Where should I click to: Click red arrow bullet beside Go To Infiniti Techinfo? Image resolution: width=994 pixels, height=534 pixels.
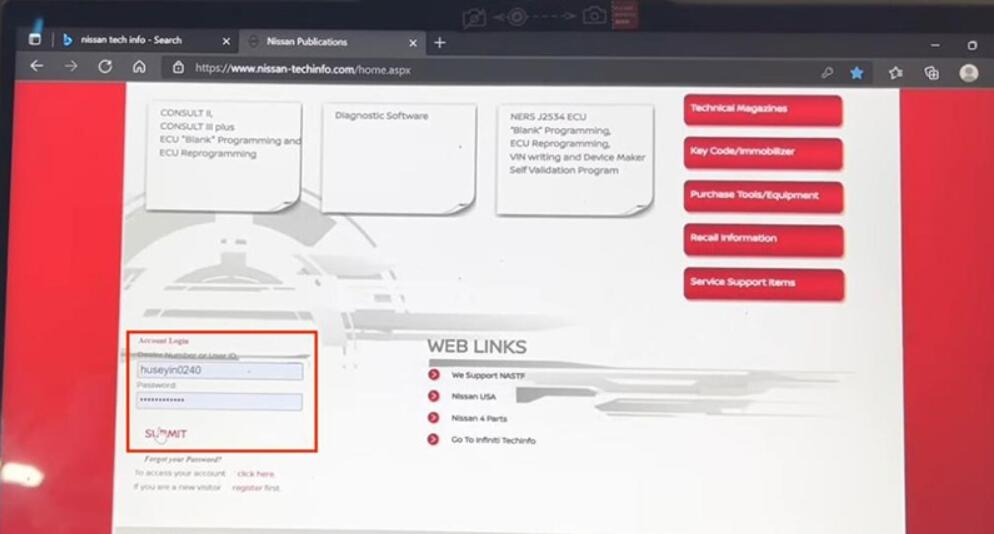[x=433, y=440]
